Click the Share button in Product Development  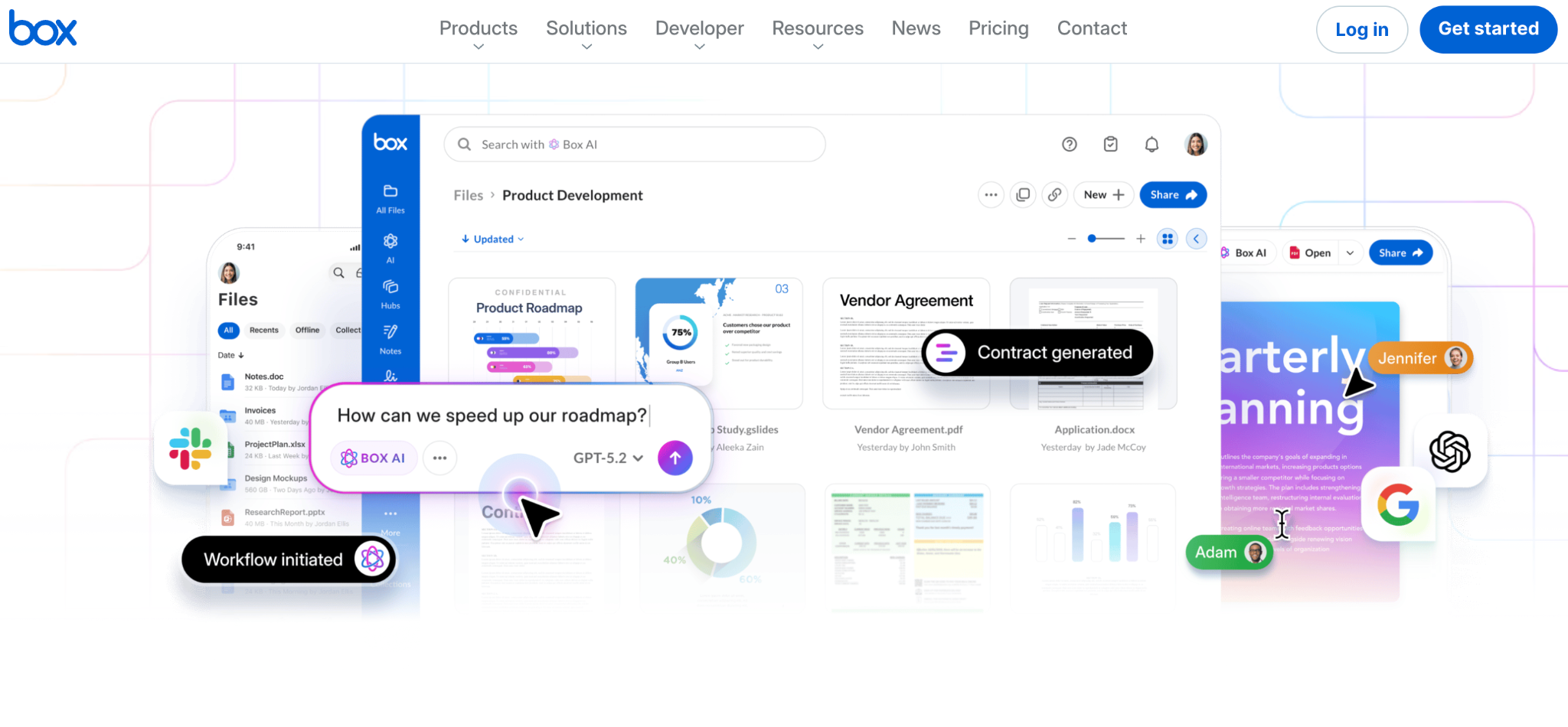pos(1173,195)
